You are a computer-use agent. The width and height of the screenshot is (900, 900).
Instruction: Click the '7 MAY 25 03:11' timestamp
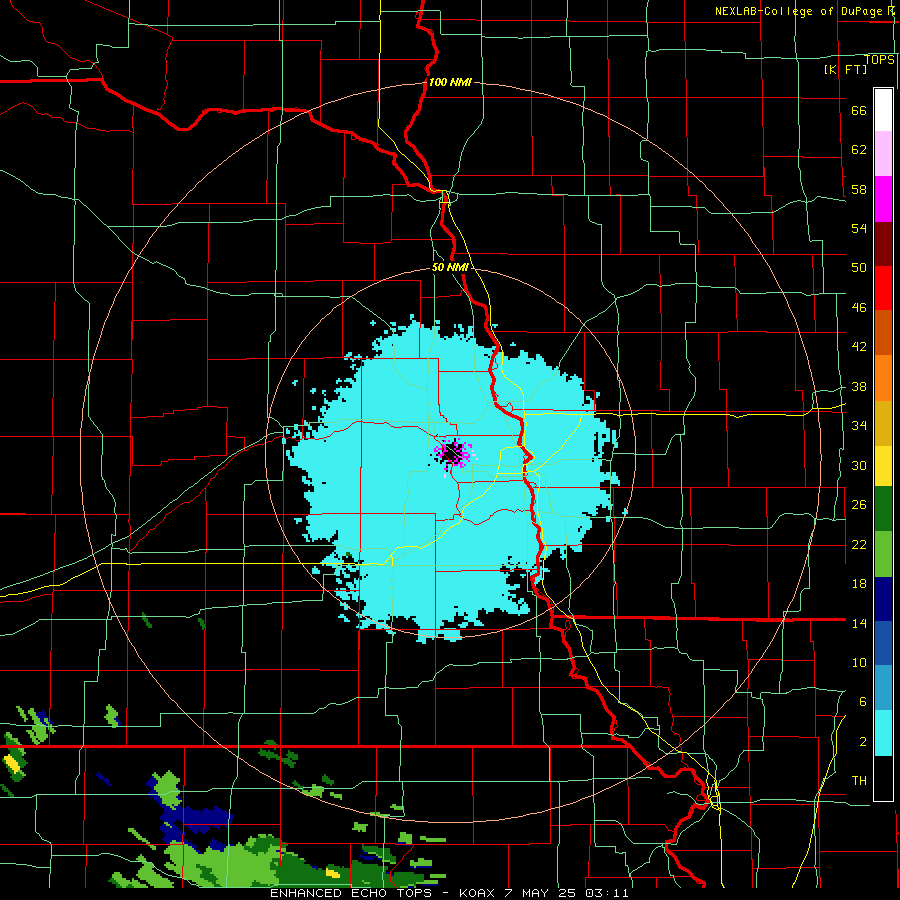tap(567, 893)
